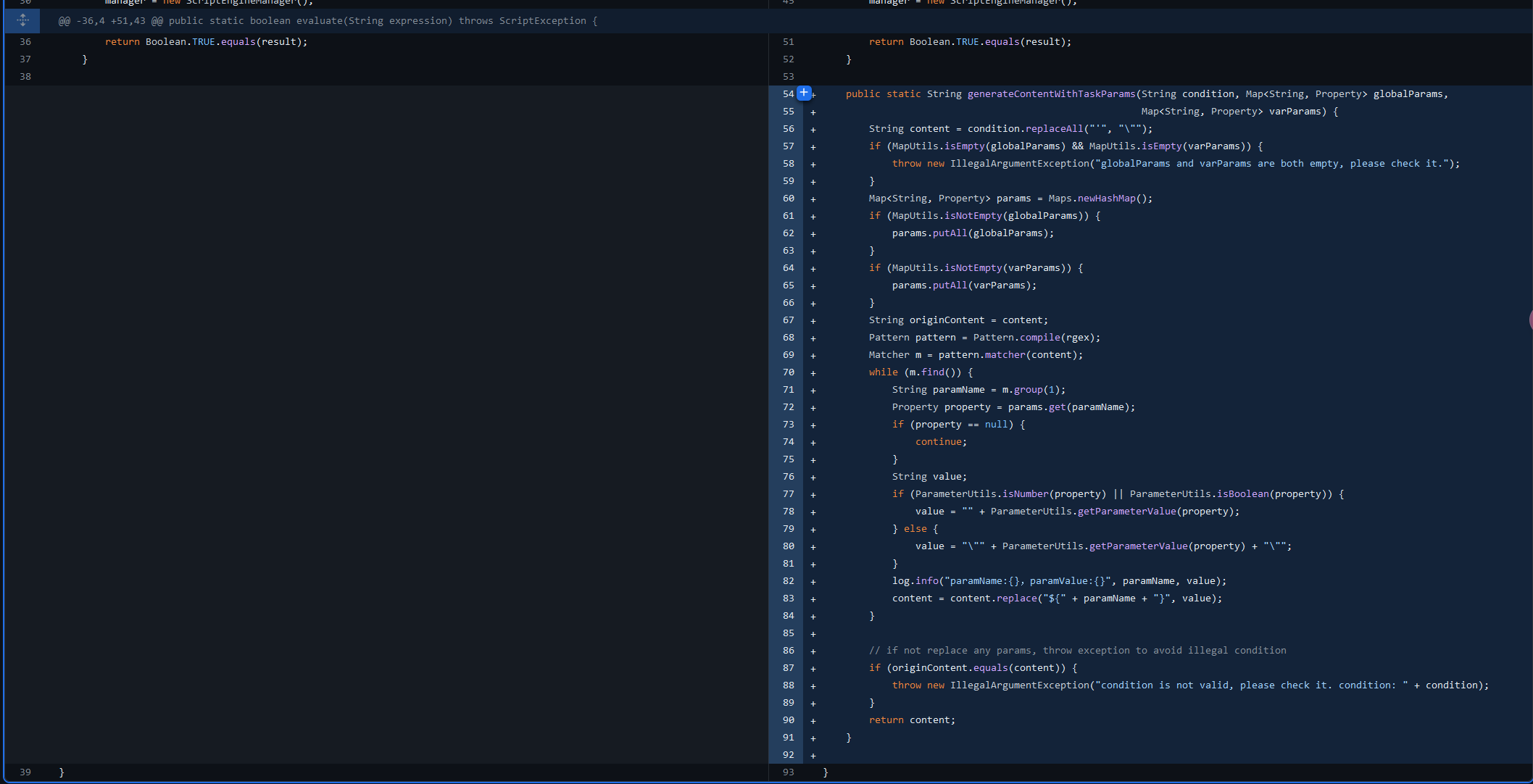Select line number 51 in the new file
The width and height of the screenshot is (1533, 784).
pyautogui.click(x=788, y=42)
